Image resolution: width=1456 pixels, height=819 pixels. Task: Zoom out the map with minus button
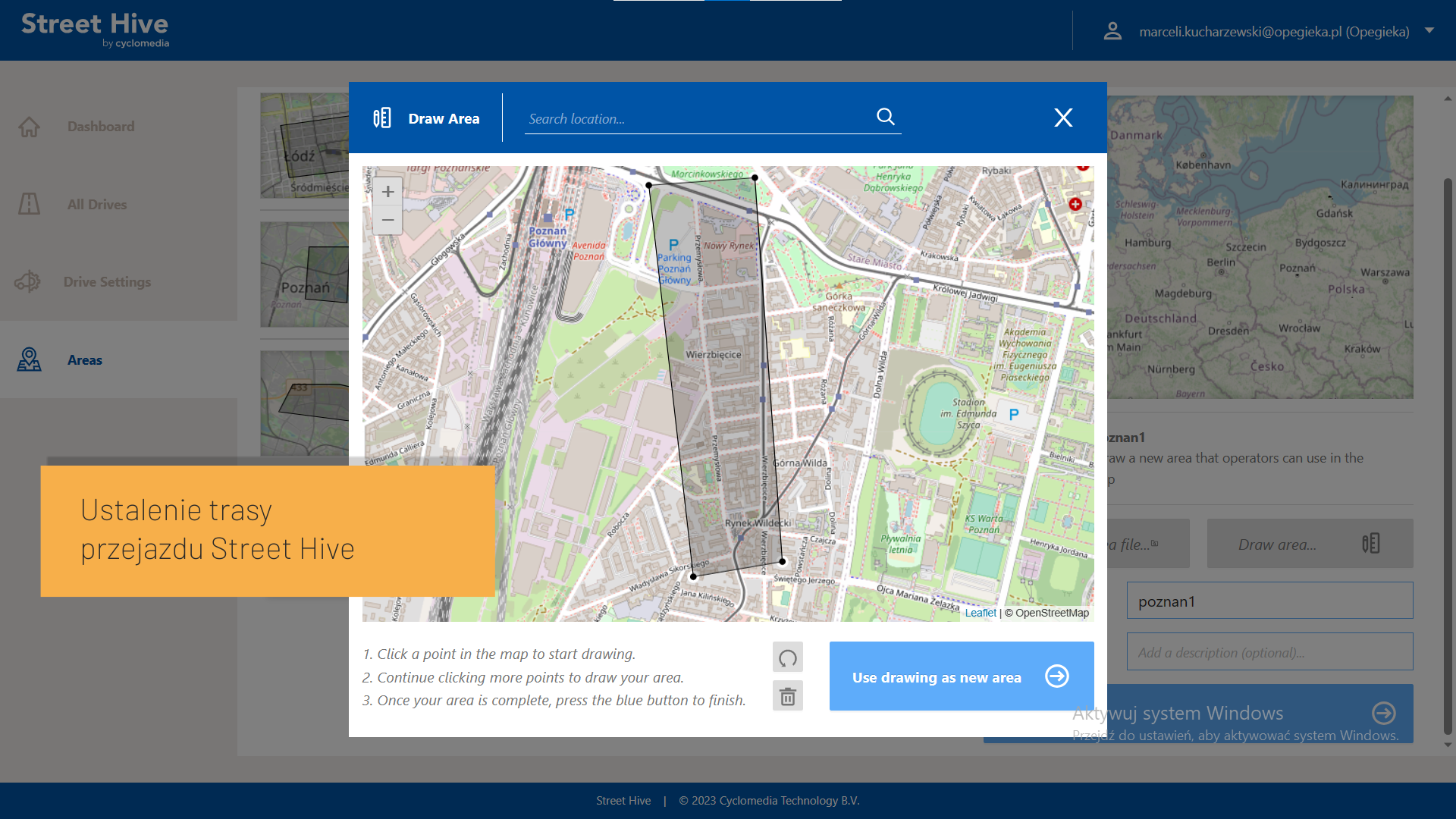tap(388, 221)
